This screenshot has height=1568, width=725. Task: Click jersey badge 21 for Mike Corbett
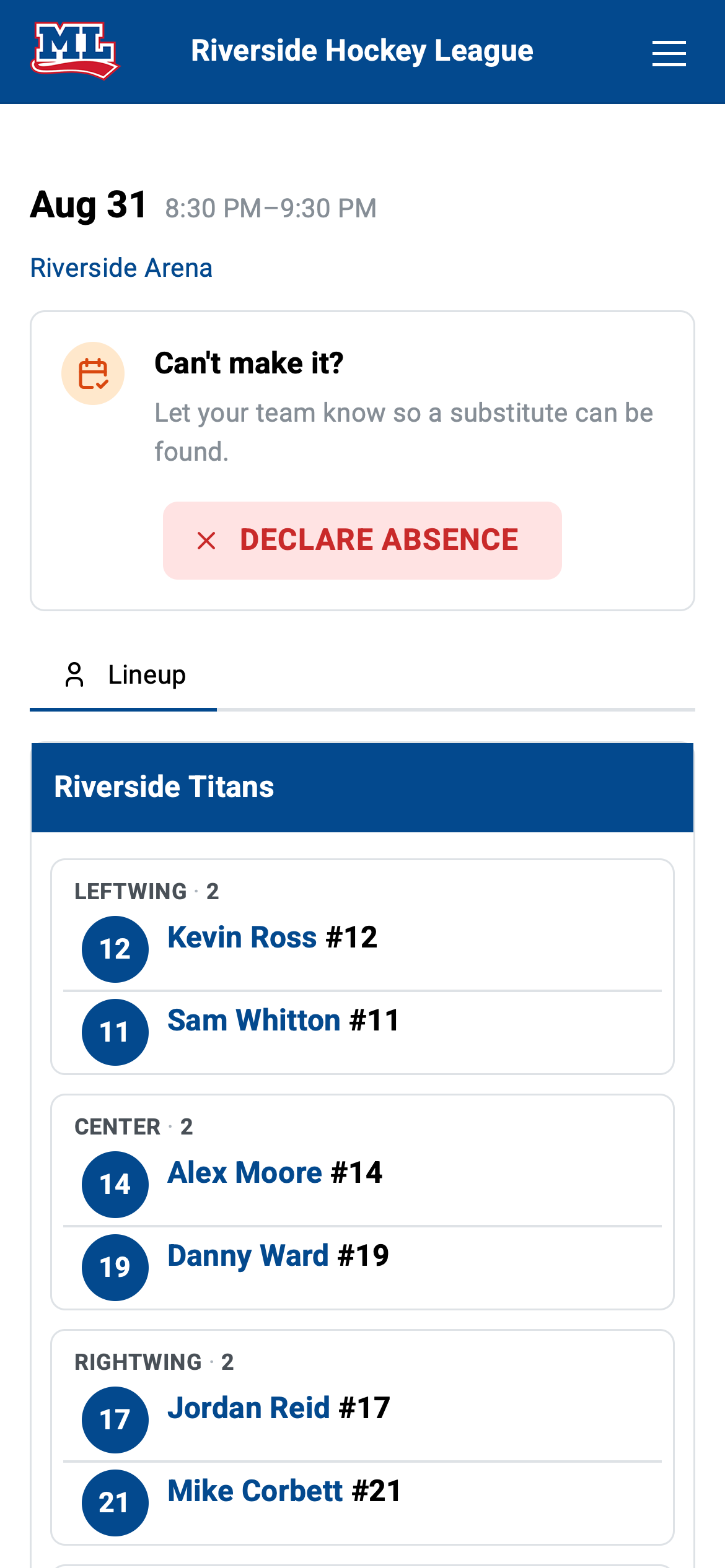[115, 1502]
